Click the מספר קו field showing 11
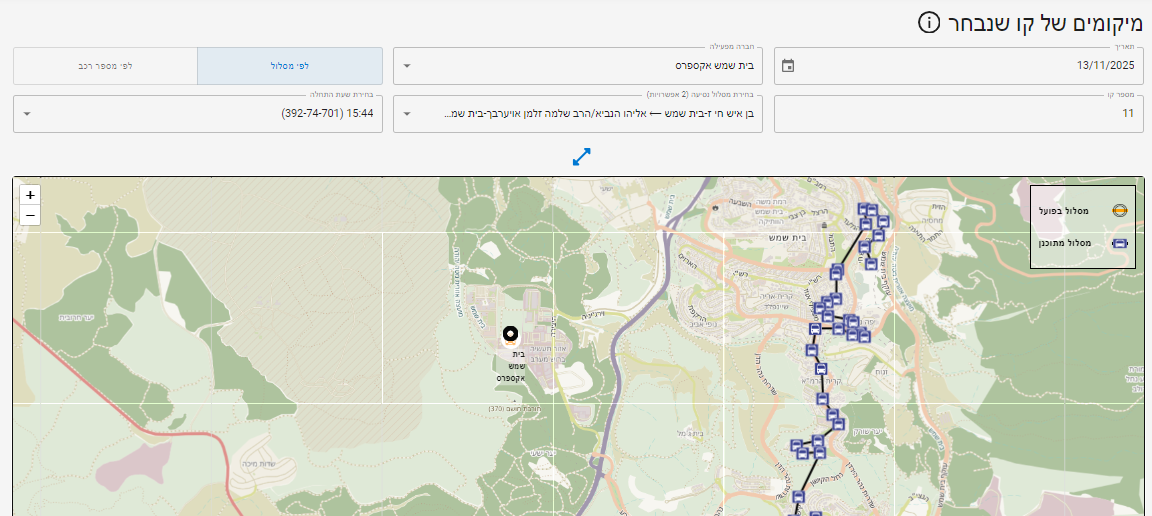This screenshot has height=516, width=1152. [959, 114]
